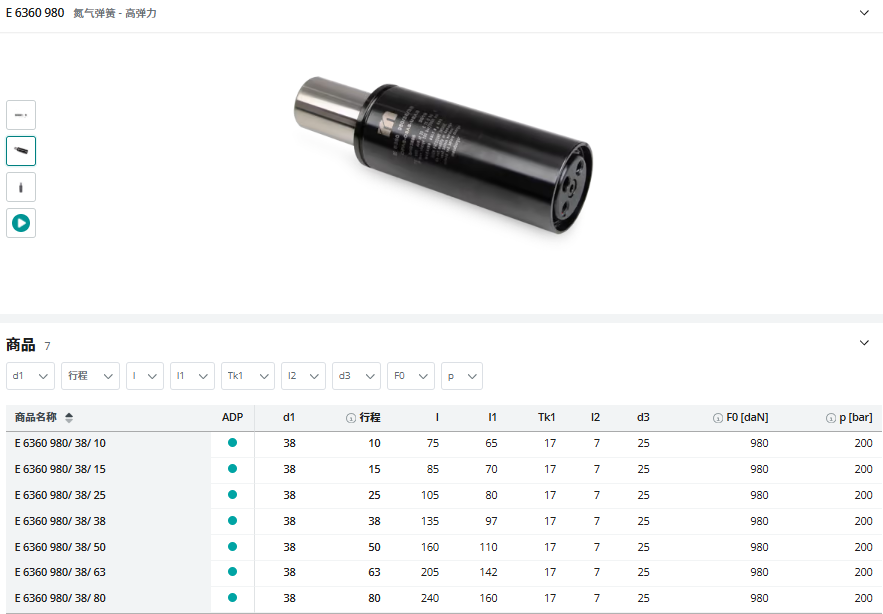Open the F0 filter dropdown

click(411, 376)
